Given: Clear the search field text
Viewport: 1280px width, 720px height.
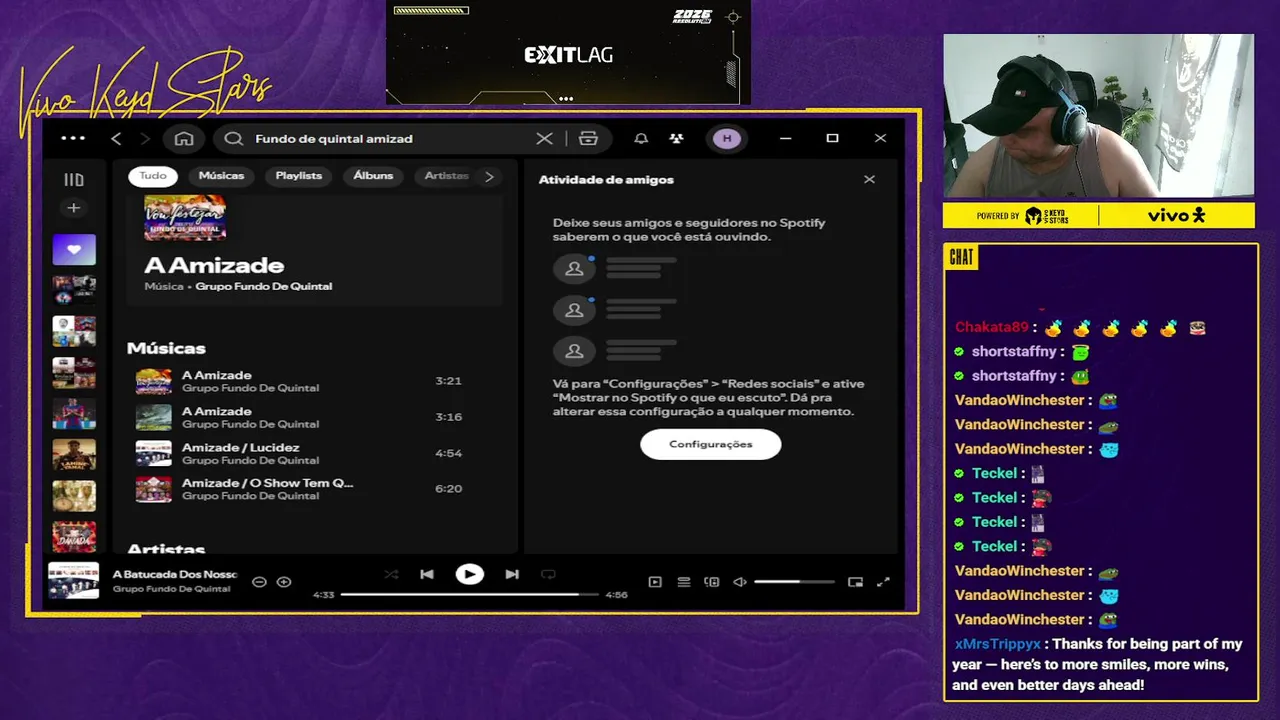Looking at the screenshot, I should [x=544, y=139].
